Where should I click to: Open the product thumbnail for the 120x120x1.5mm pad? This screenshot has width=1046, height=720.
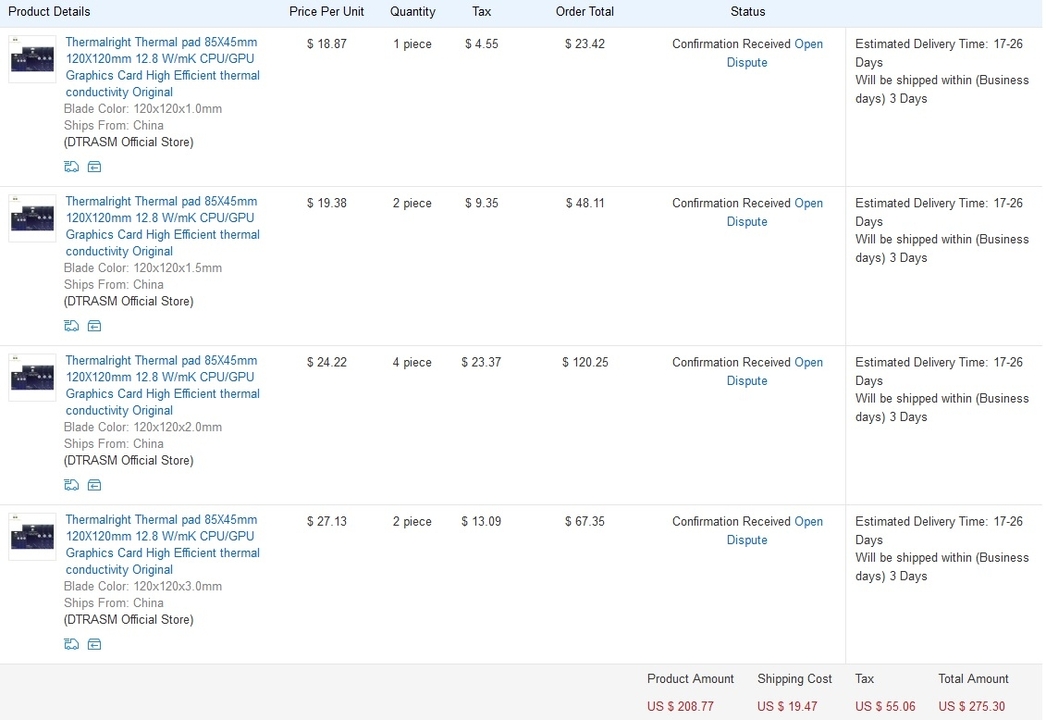click(32, 218)
